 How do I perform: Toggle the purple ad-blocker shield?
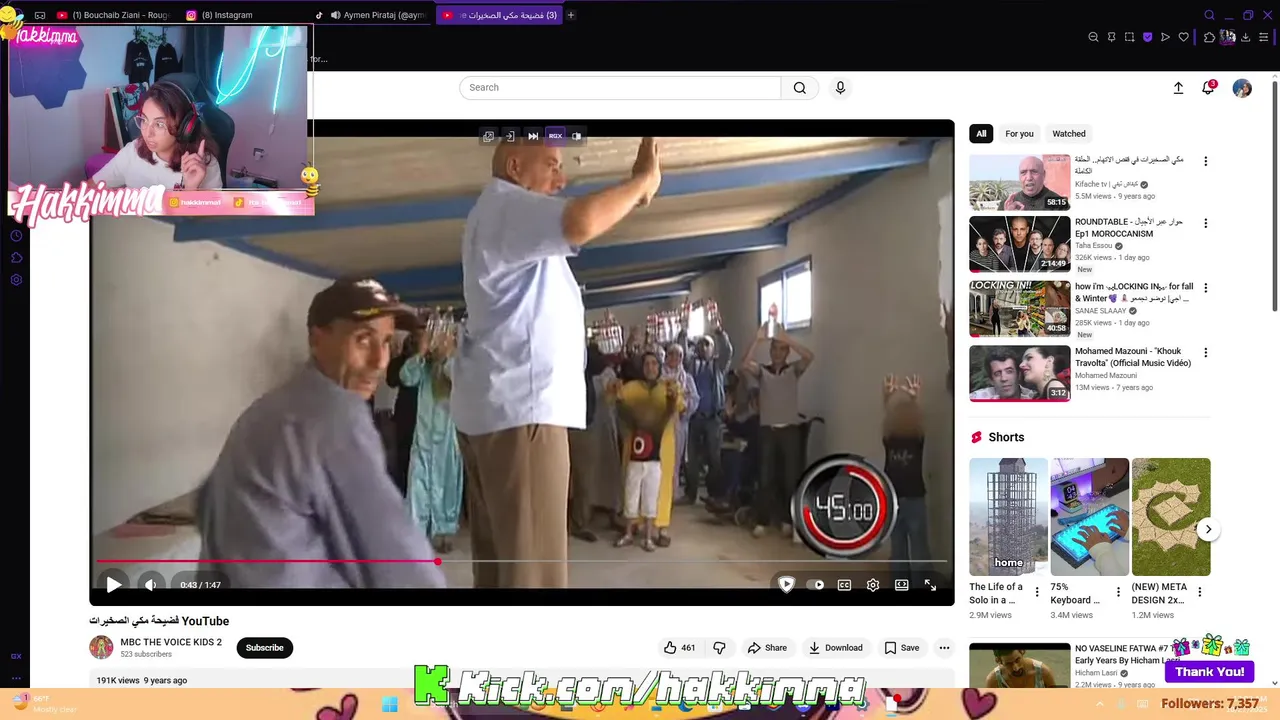click(x=1147, y=37)
